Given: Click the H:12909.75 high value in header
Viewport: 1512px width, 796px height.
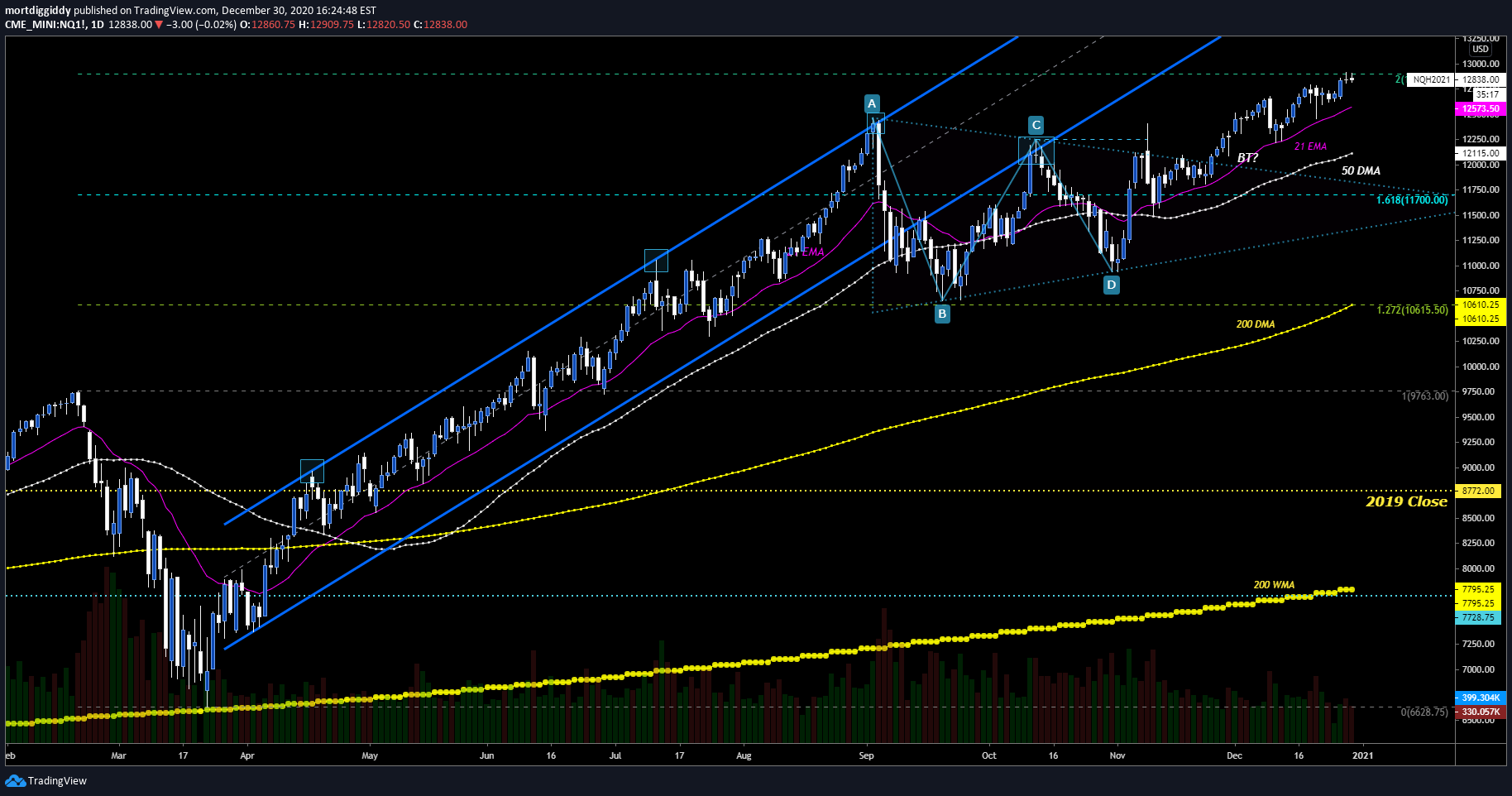Looking at the screenshot, I should (326, 25).
